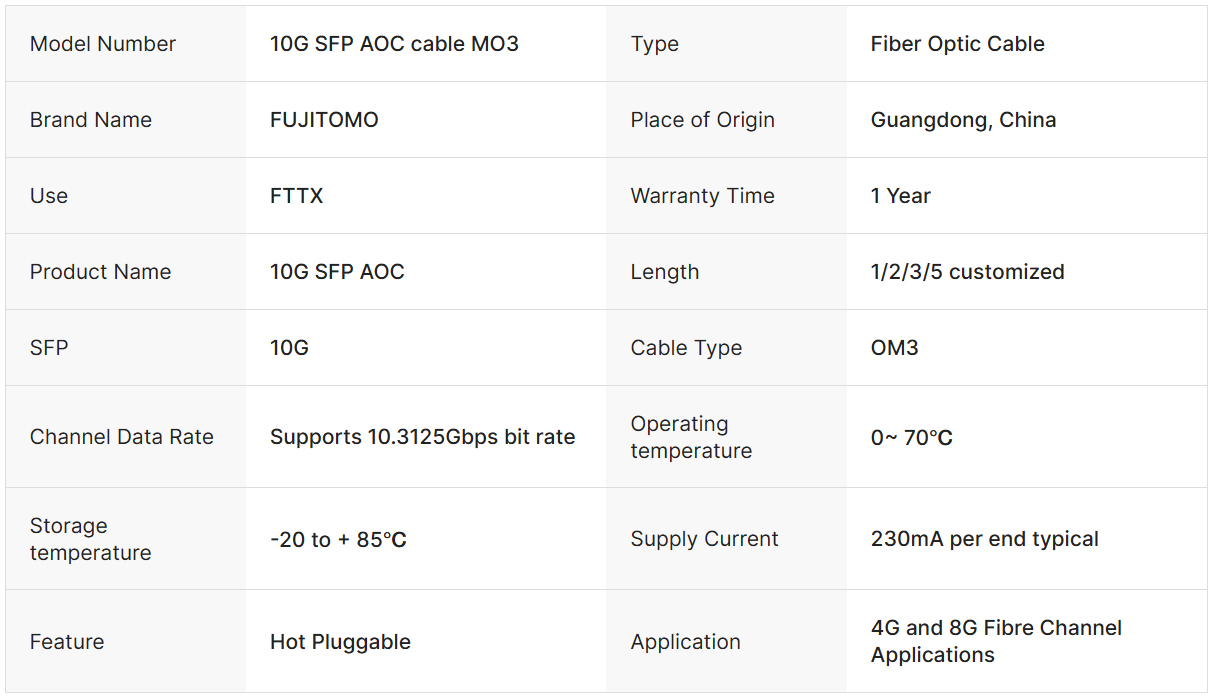Click the FTTX use value
Image resolution: width=1213 pixels, height=699 pixels.
296,196
